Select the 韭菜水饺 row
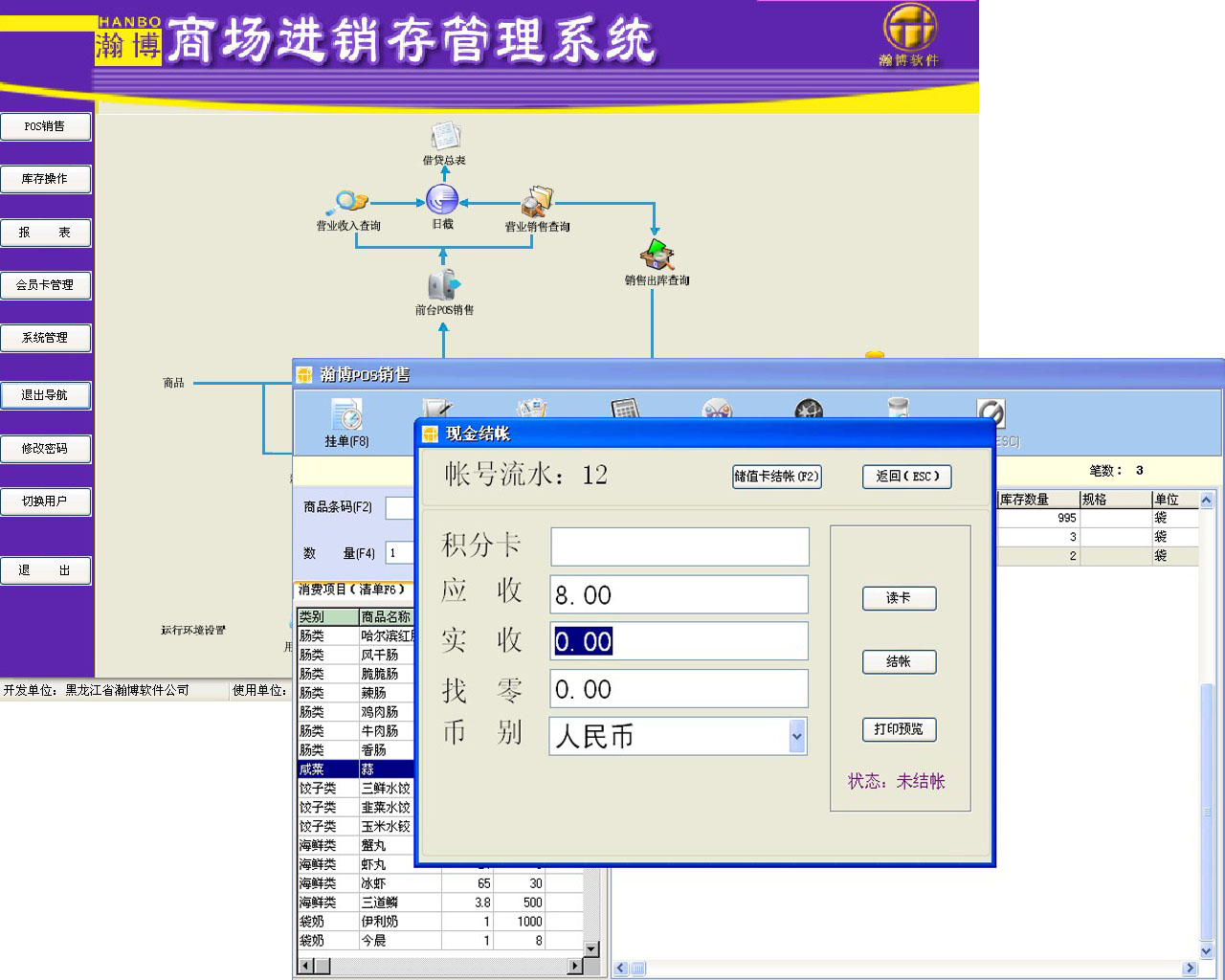This screenshot has width=1225, height=980. click(x=355, y=807)
